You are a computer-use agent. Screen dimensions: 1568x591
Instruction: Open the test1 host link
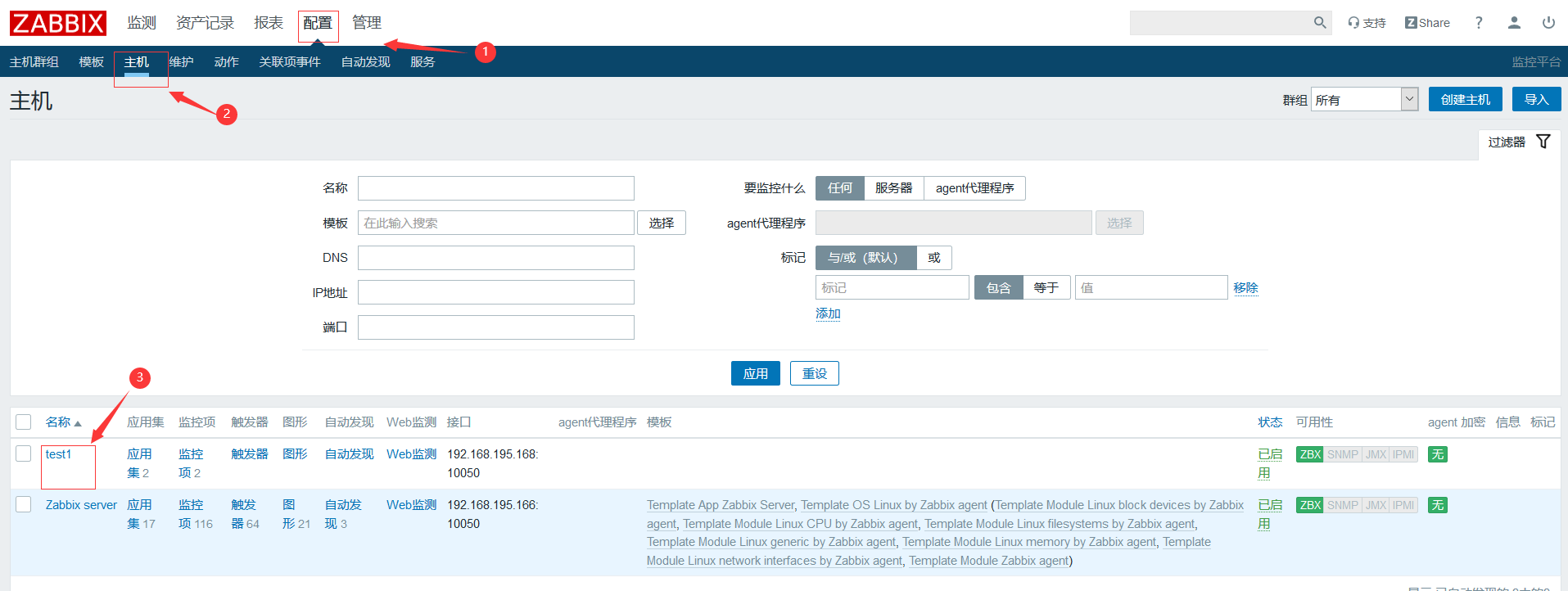[59, 454]
